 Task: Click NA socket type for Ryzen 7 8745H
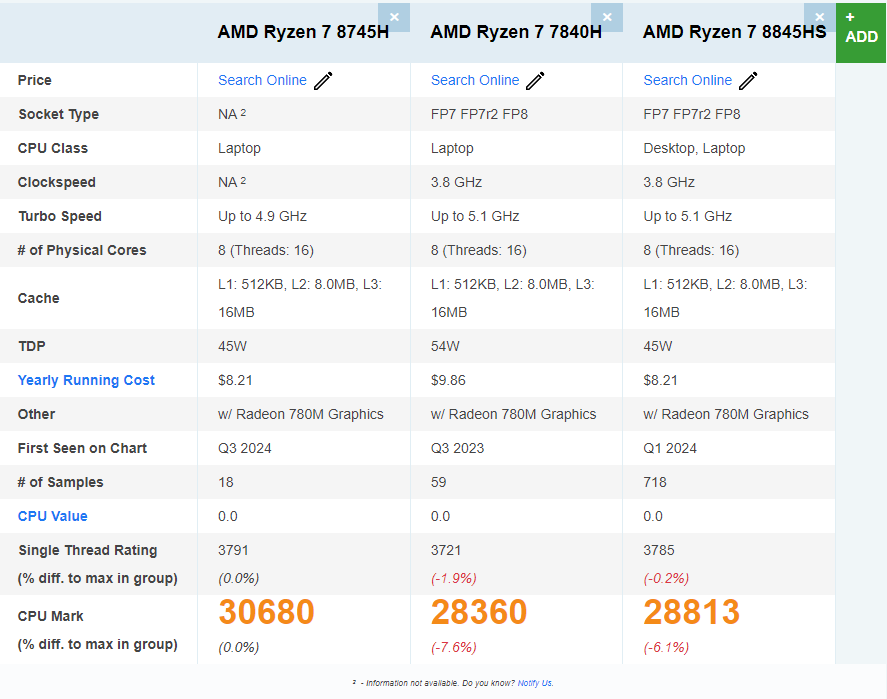coord(232,114)
